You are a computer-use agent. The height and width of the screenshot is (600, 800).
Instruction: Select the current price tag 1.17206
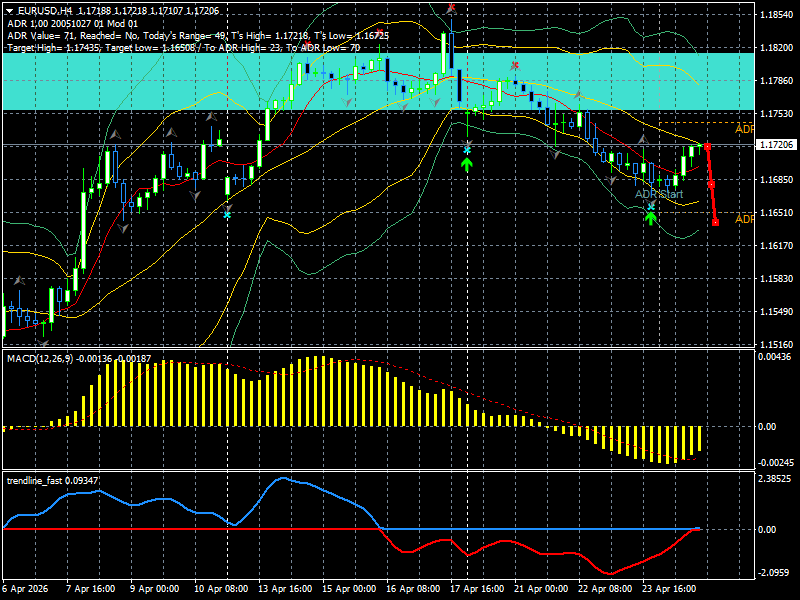[x=777, y=145]
